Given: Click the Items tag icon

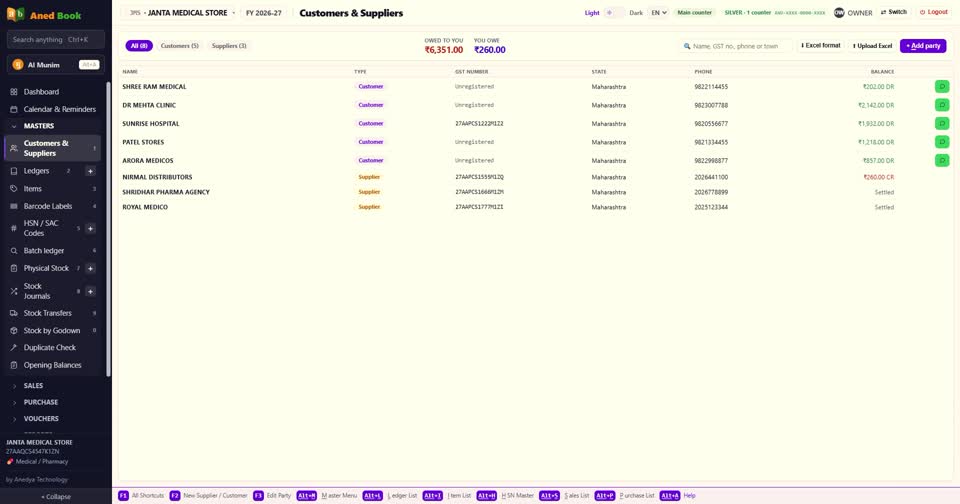Looking at the screenshot, I should point(13,189).
